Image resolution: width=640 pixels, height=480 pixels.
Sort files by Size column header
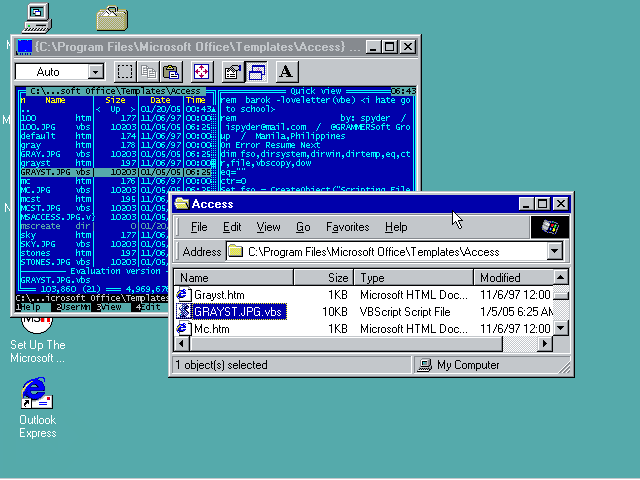coord(324,278)
